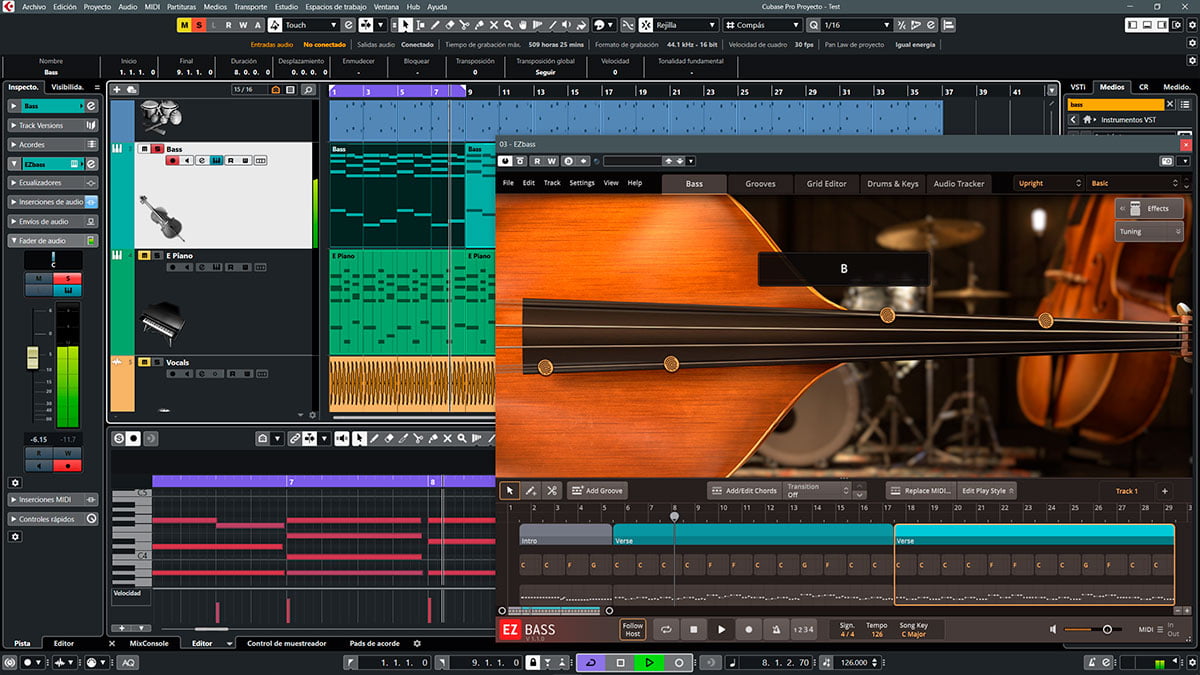Select the Mute X tool in the main toolbar

[494, 24]
